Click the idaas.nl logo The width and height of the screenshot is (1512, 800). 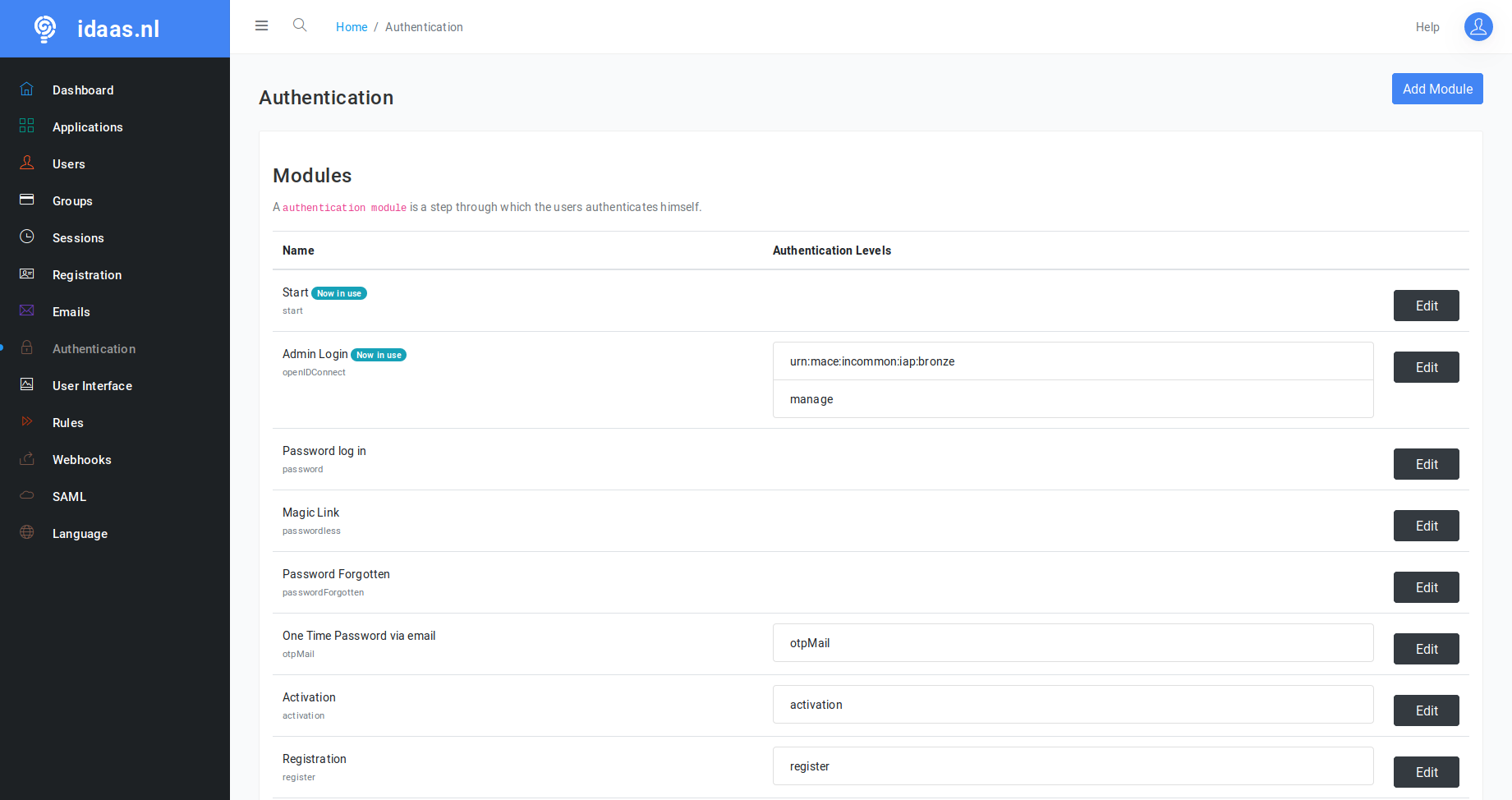[99, 29]
